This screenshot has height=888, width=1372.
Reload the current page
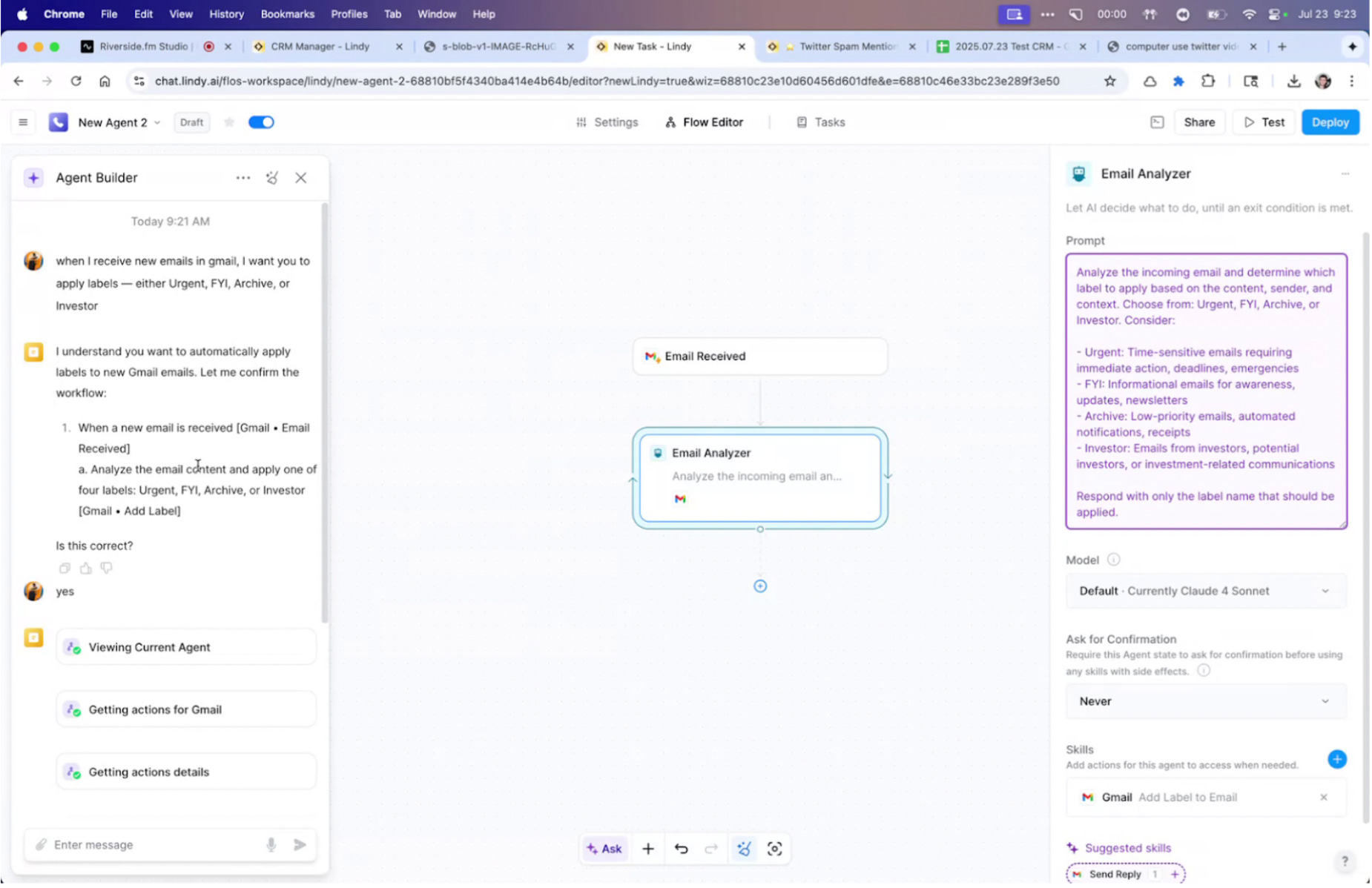coord(76,82)
